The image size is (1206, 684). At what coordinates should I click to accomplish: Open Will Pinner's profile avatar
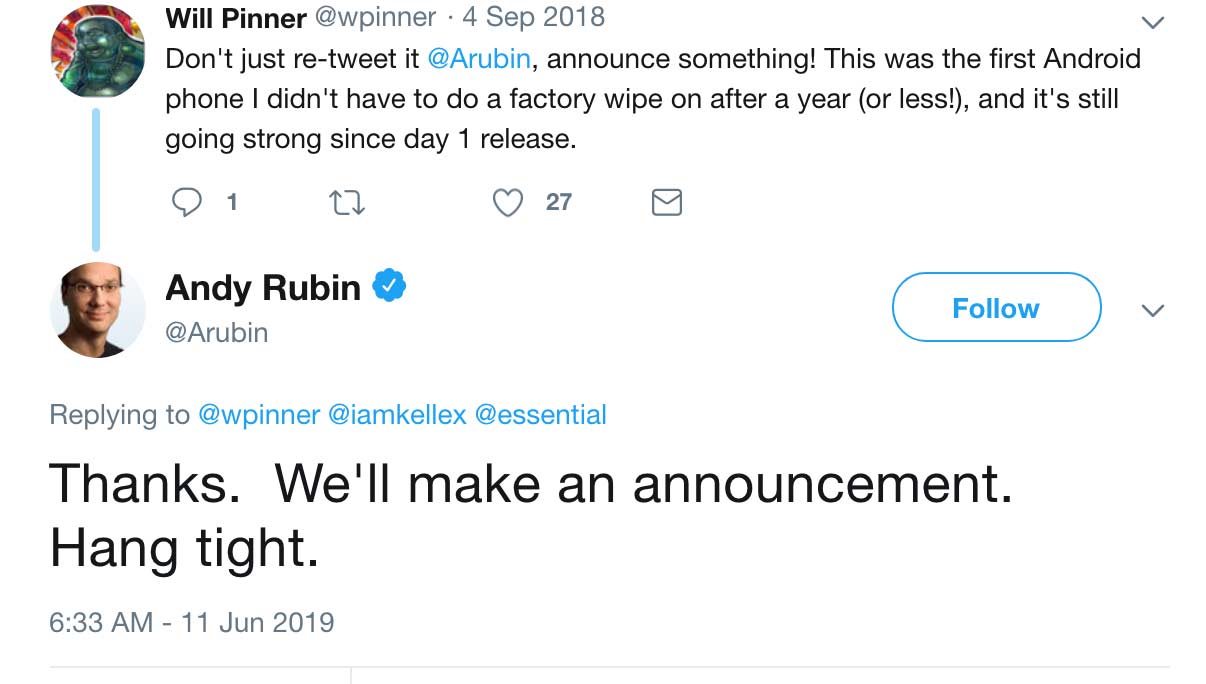(x=98, y=51)
